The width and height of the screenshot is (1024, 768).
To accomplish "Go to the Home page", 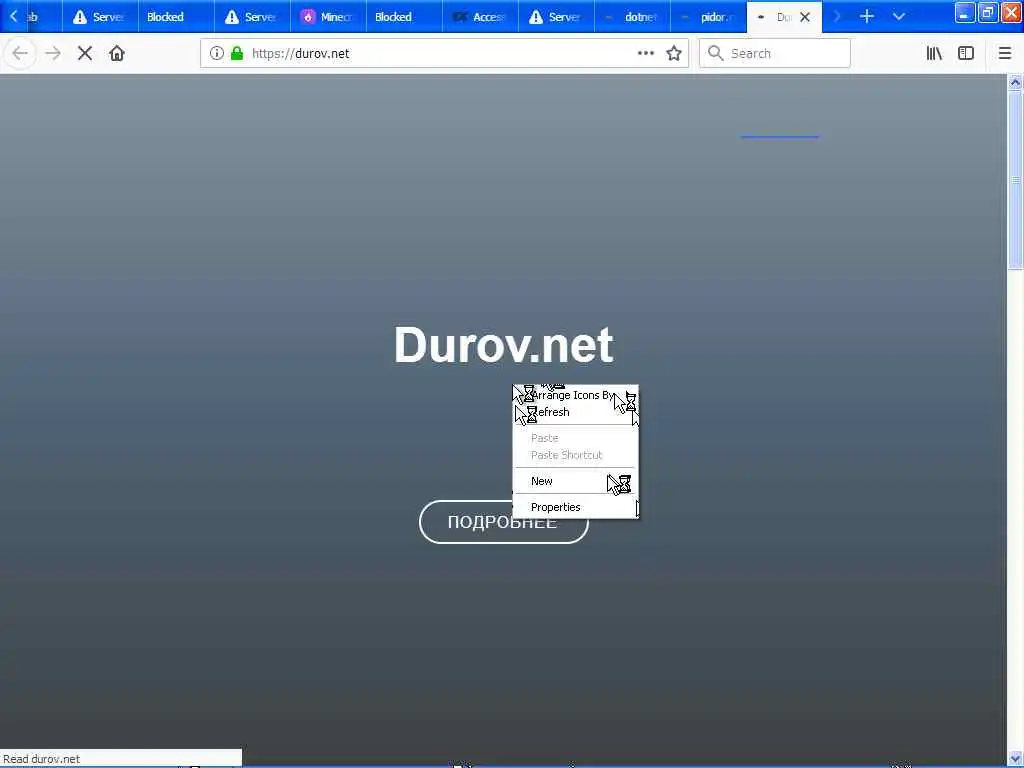I will coord(117,53).
